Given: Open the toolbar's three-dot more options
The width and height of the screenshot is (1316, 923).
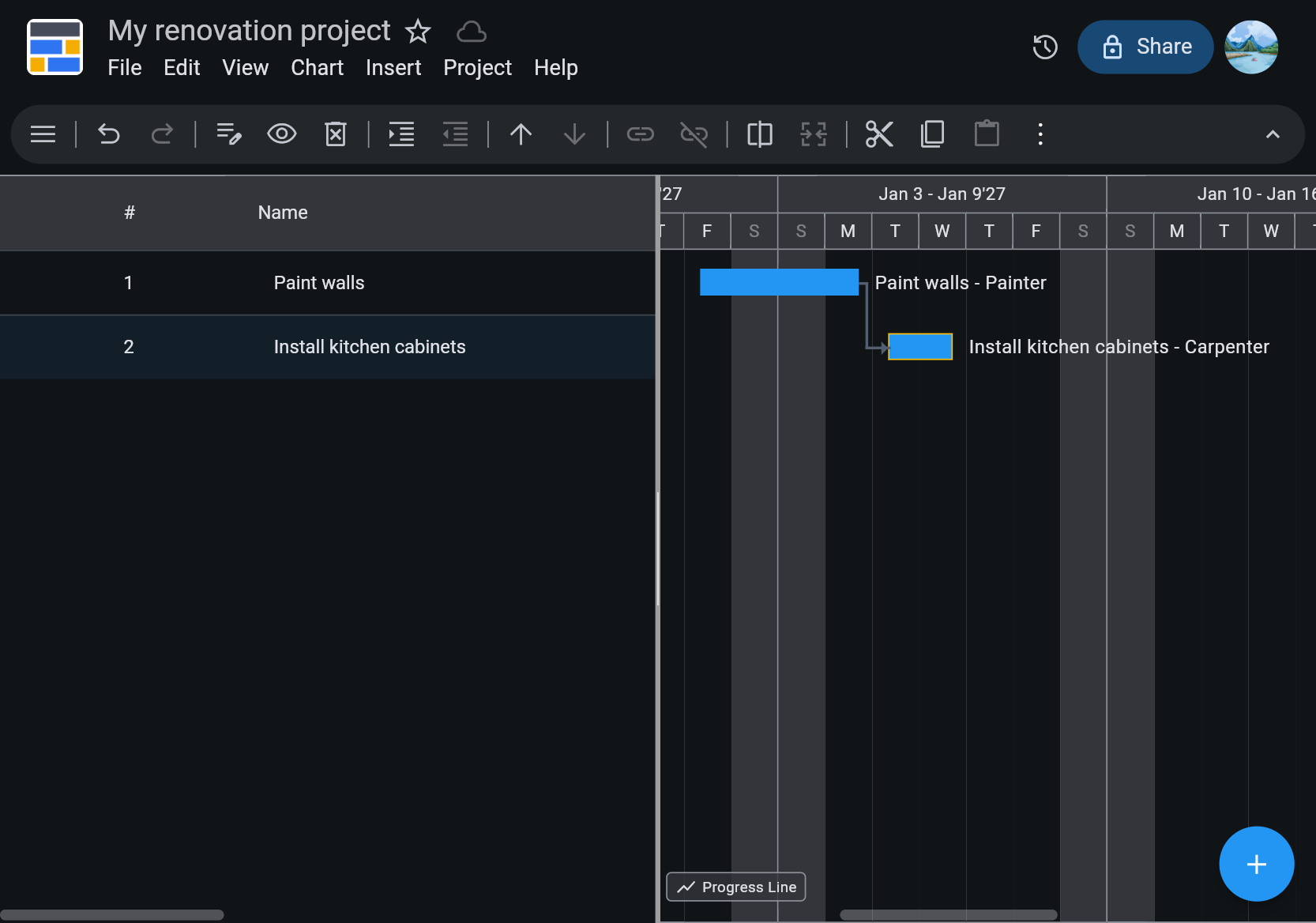Looking at the screenshot, I should [1040, 134].
